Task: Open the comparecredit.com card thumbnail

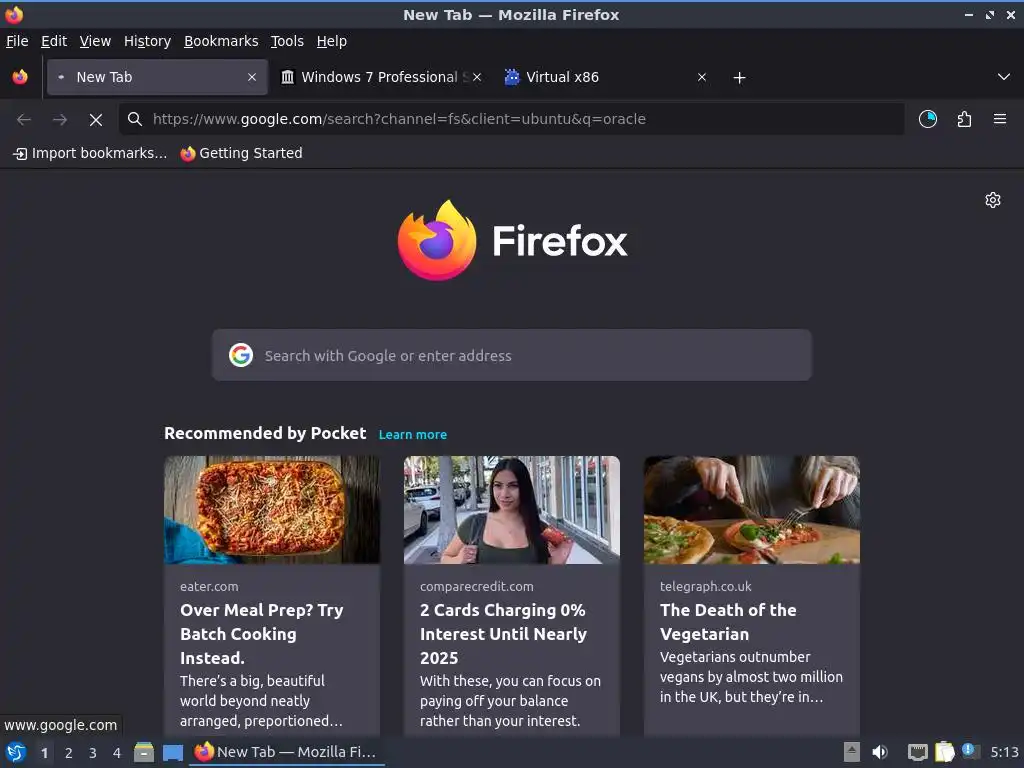Action: click(511, 510)
